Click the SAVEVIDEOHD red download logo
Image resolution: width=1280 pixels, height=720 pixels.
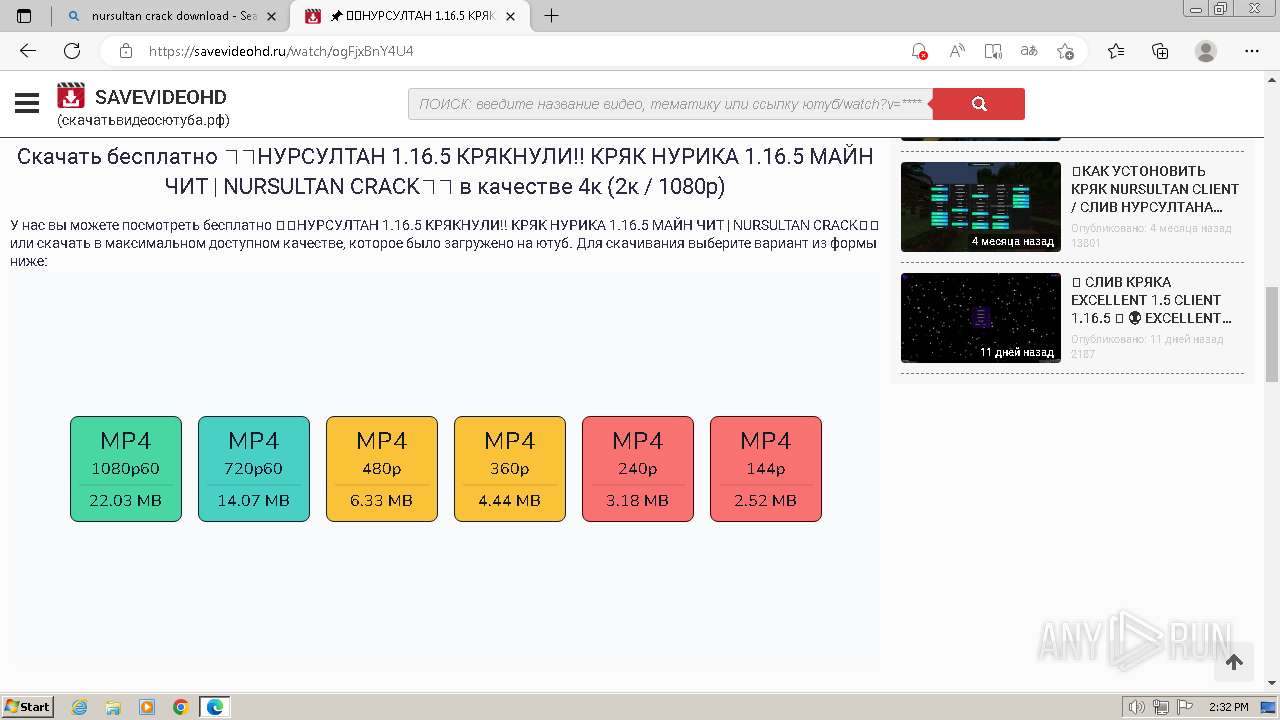[x=71, y=96]
